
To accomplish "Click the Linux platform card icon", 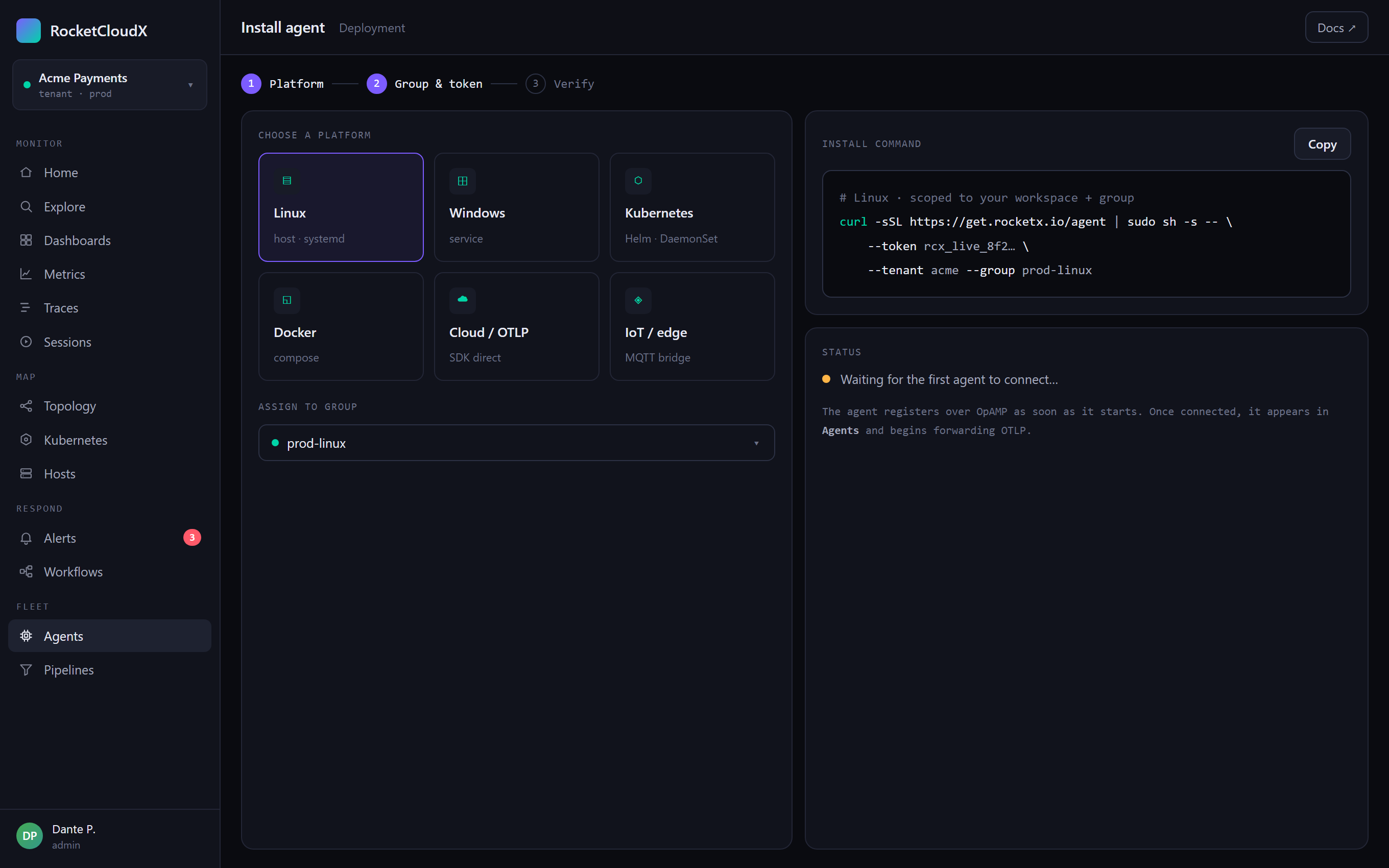I will coord(287,181).
